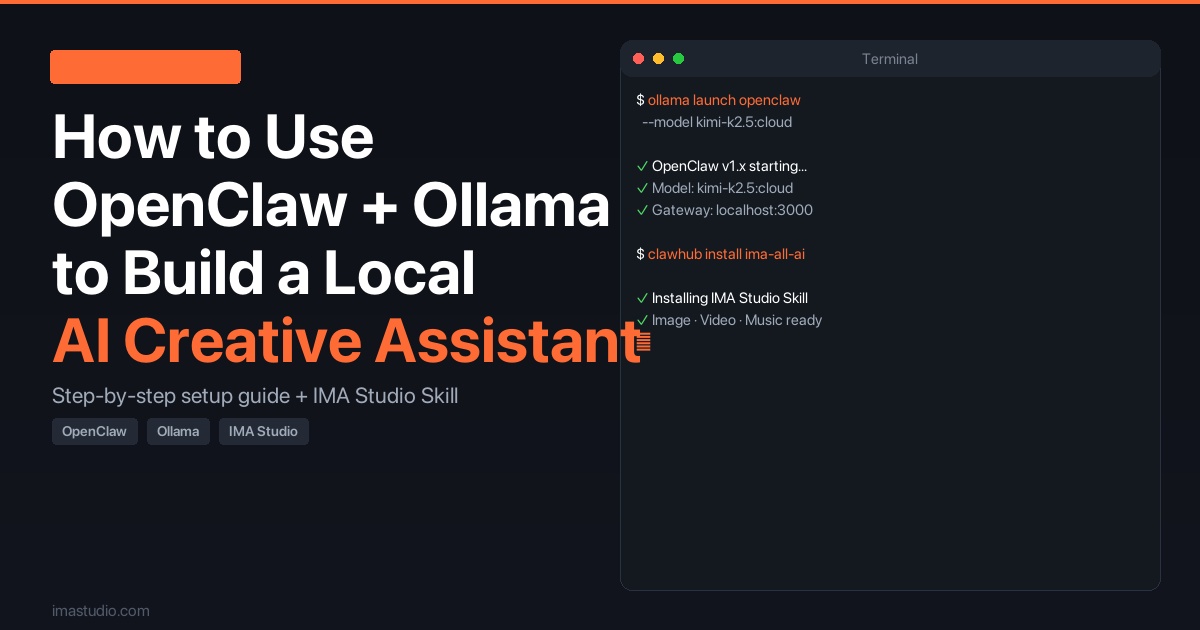Image resolution: width=1200 pixels, height=630 pixels.
Task: Select the OpenClaw tag
Action: point(95,432)
